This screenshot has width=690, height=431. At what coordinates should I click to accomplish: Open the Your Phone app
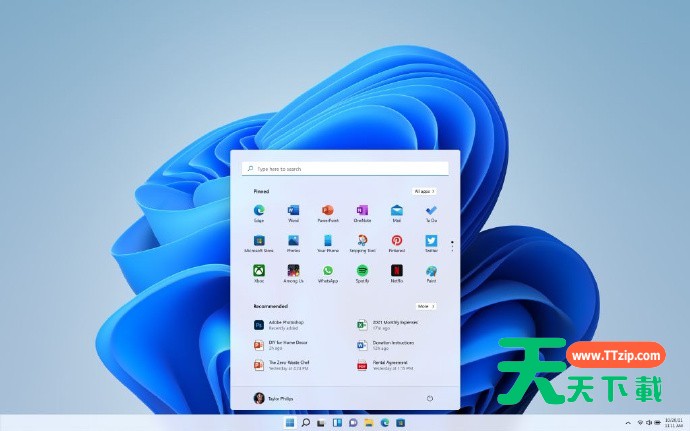pyautogui.click(x=328, y=243)
